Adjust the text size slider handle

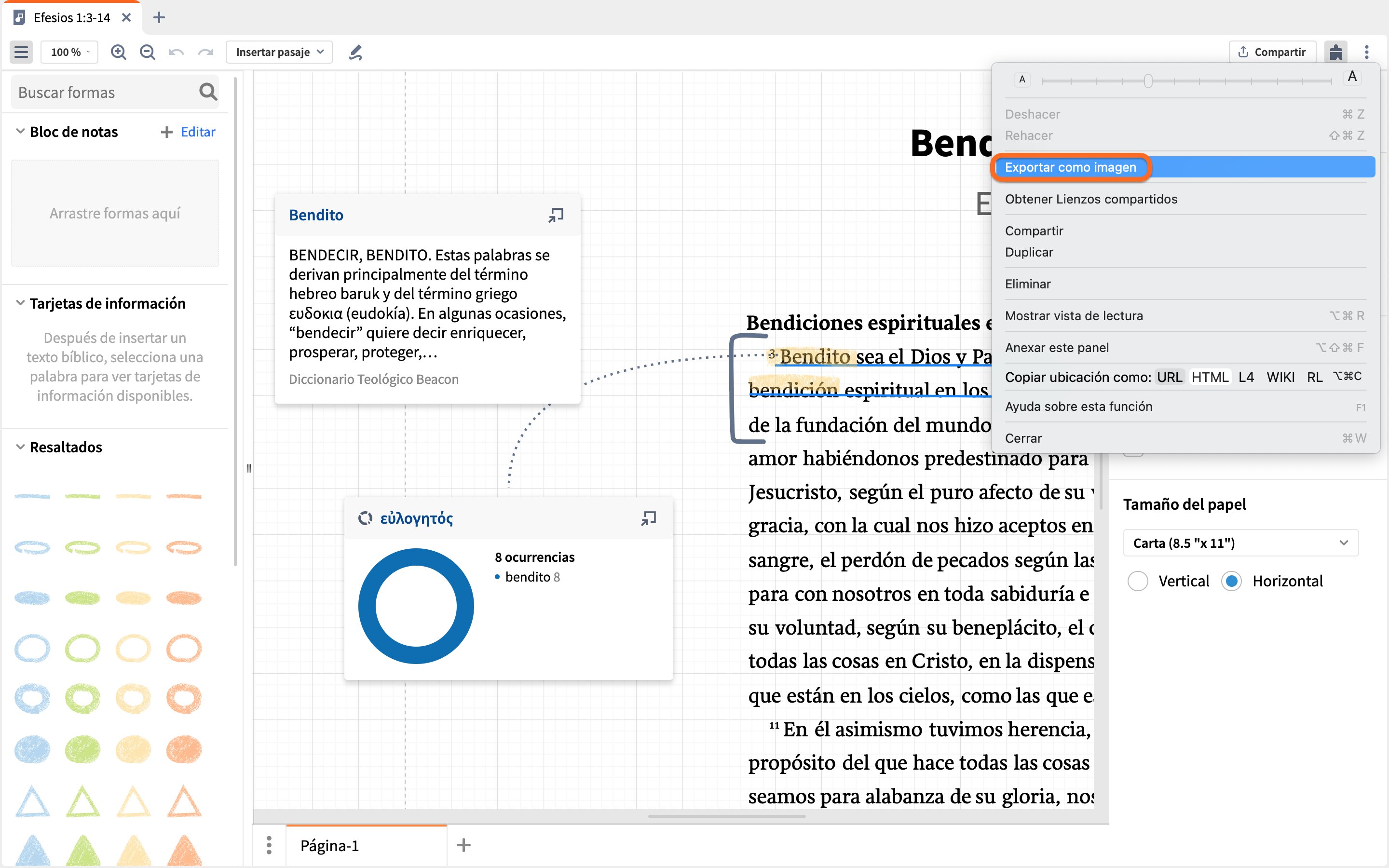1148,81
